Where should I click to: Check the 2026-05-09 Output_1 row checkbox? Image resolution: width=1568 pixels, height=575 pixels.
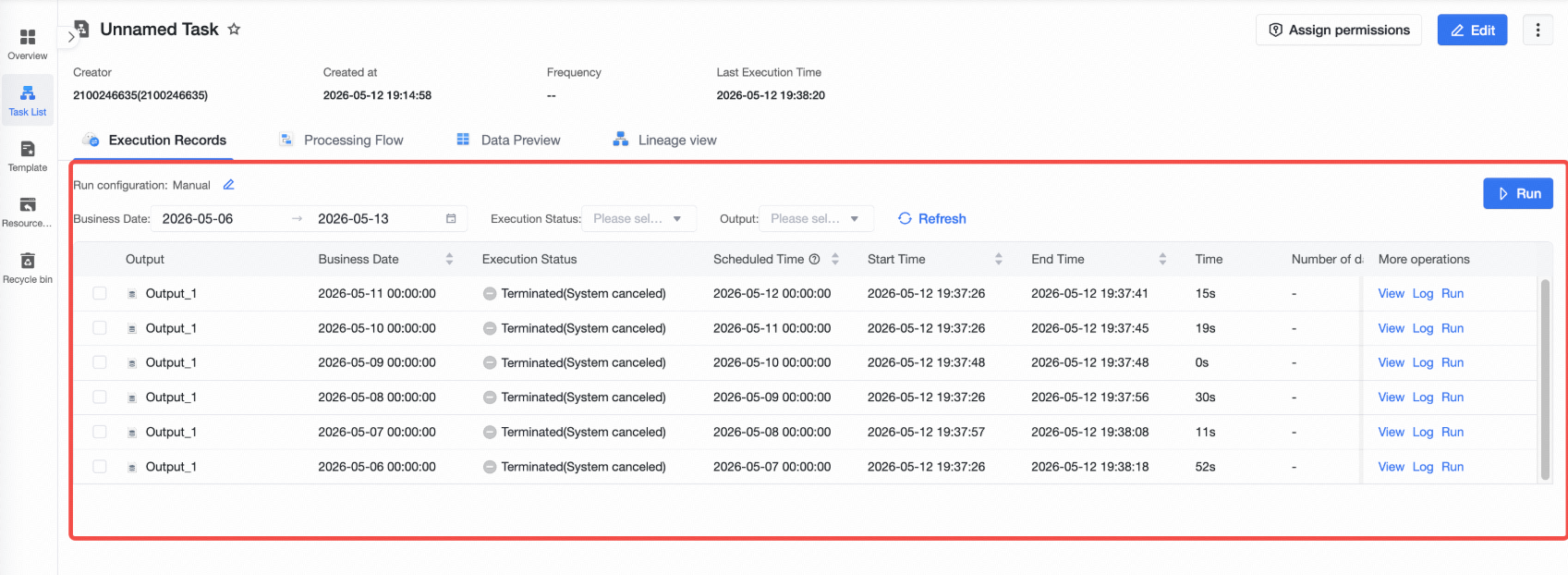point(100,362)
